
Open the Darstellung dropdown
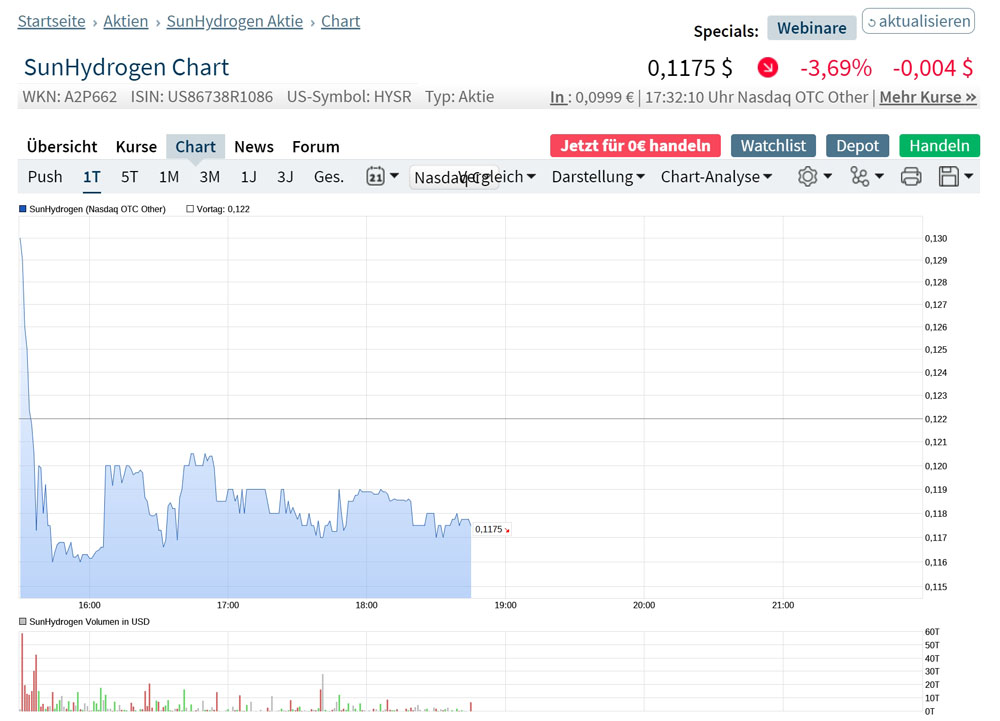(x=598, y=177)
